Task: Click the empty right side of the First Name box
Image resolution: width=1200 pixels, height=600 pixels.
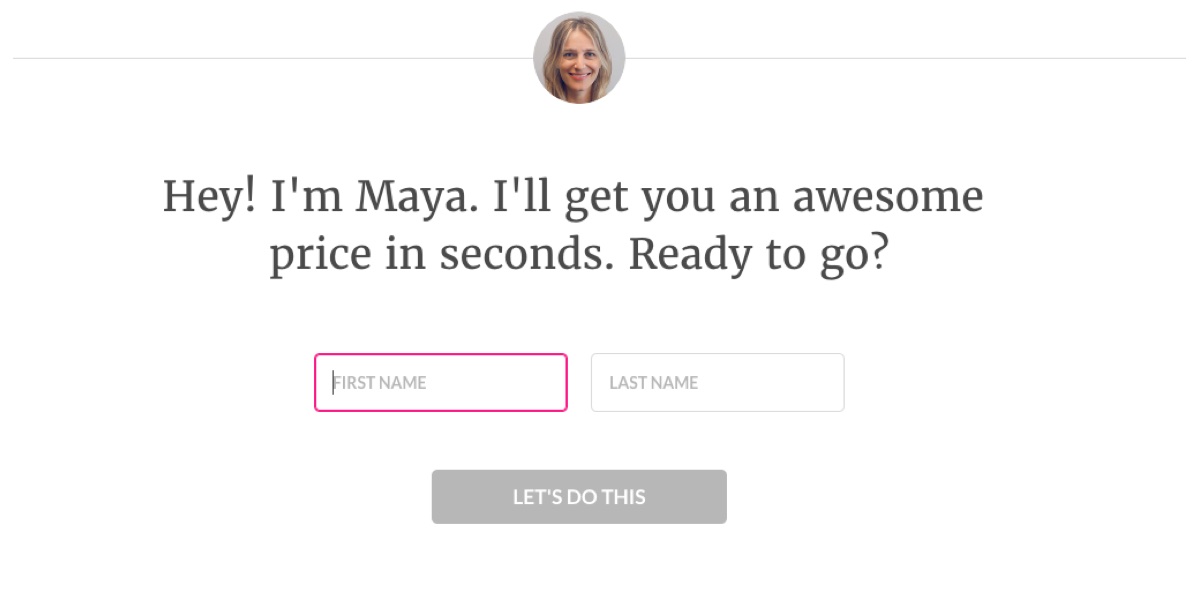Action: (520, 382)
